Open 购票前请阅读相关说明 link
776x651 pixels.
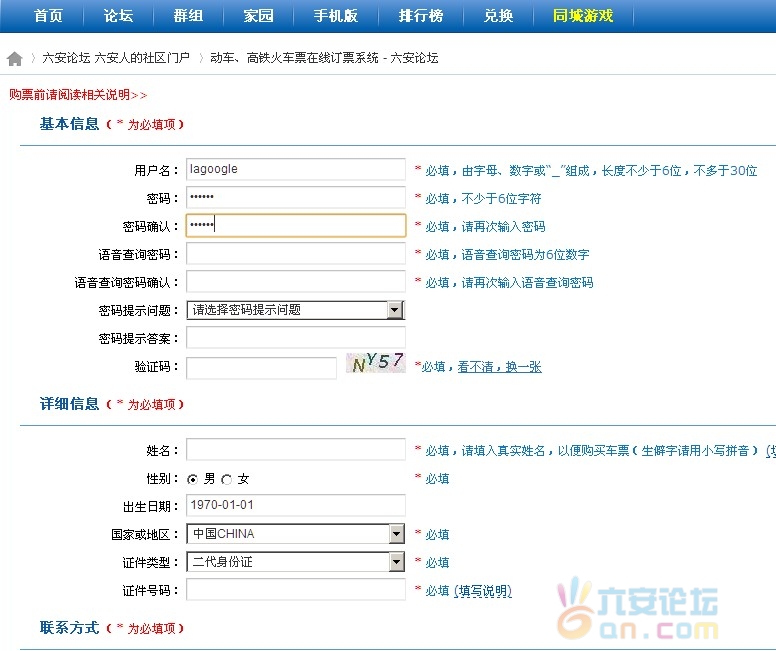[78, 95]
